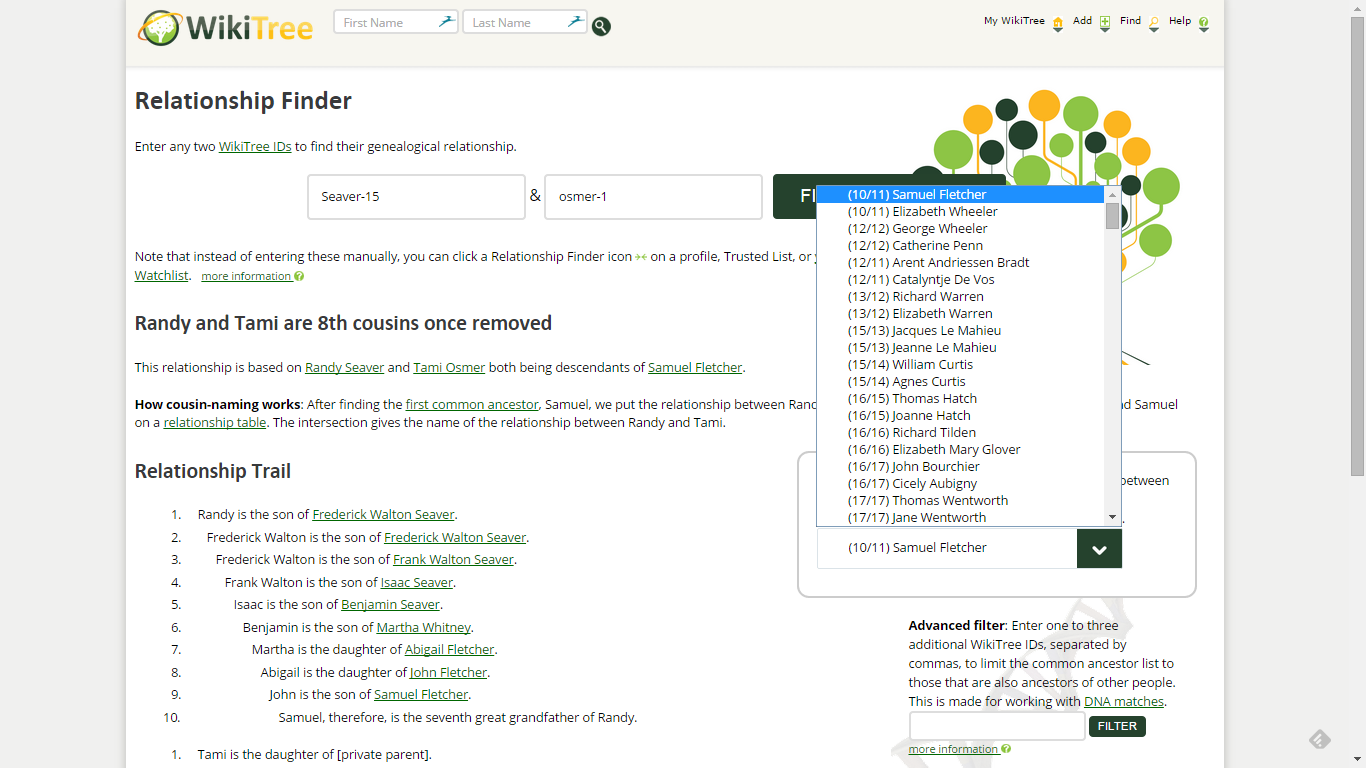Select (13/12) Richard Warren option
The width and height of the screenshot is (1366, 768).
[961, 296]
